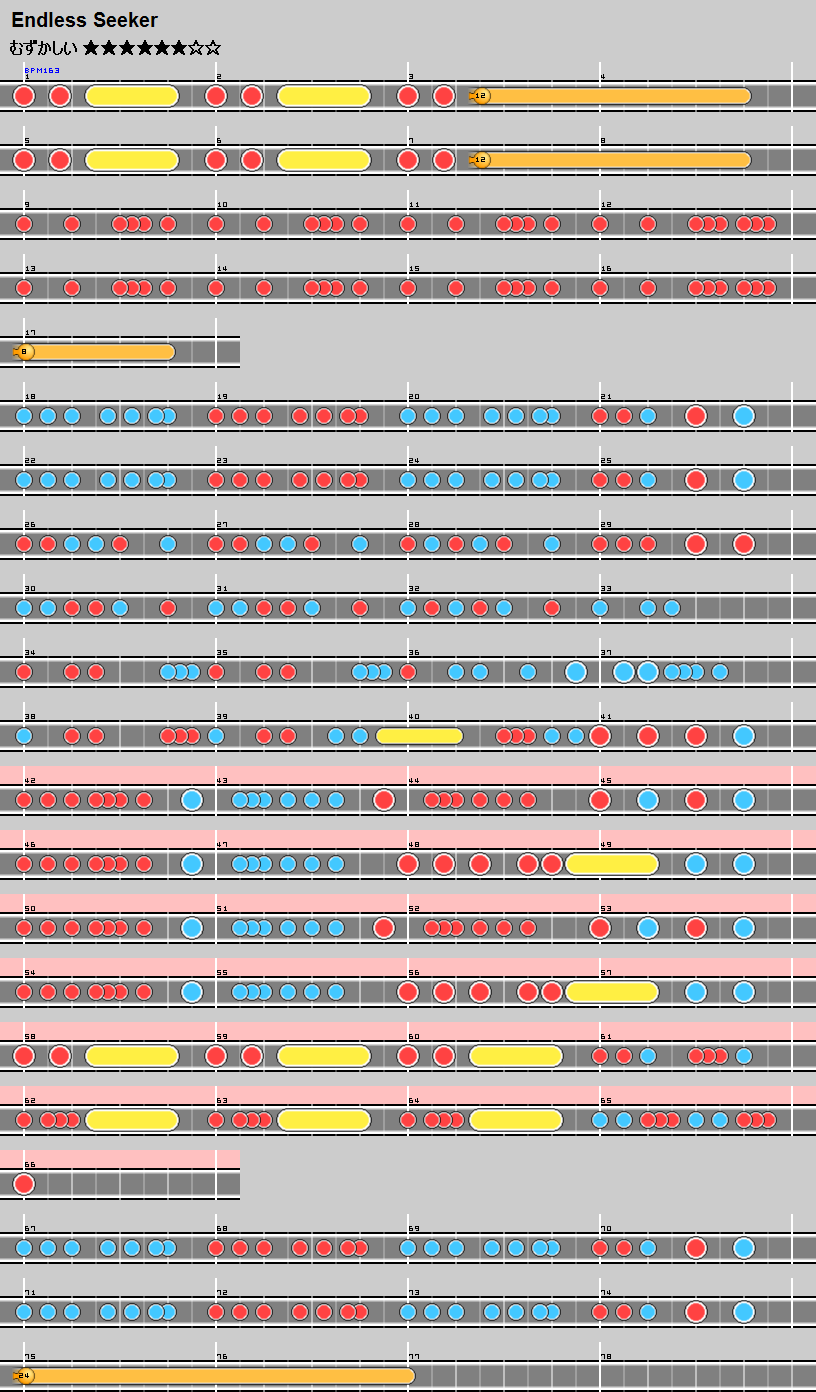Click the first big red note in measure 1

point(24,96)
